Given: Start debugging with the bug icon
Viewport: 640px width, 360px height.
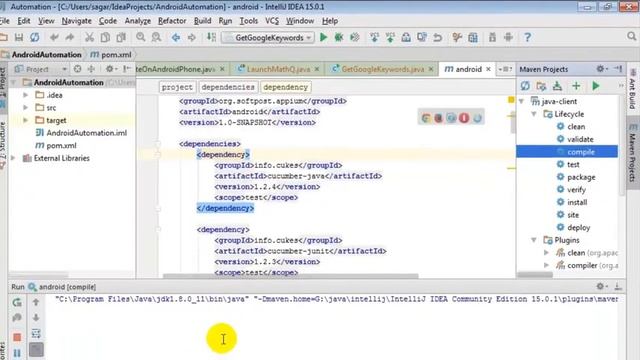Looking at the screenshot, I should point(338,38).
